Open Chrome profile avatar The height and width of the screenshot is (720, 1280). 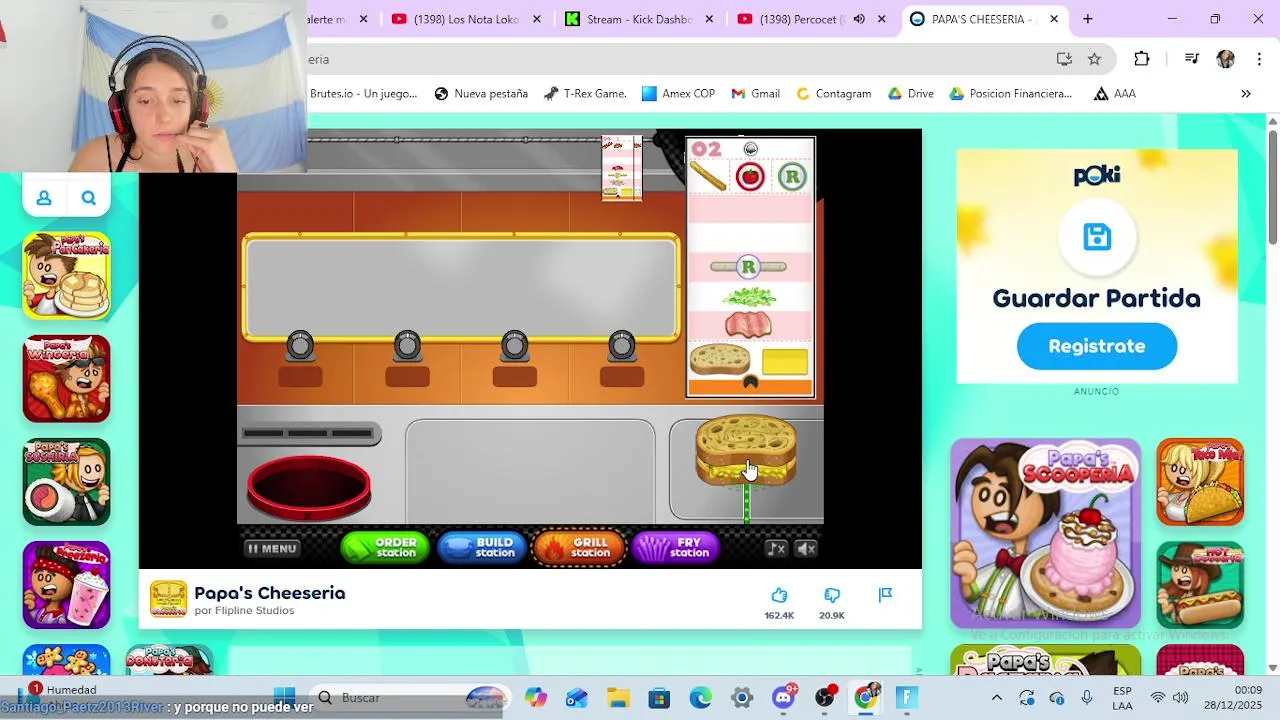[1226, 59]
